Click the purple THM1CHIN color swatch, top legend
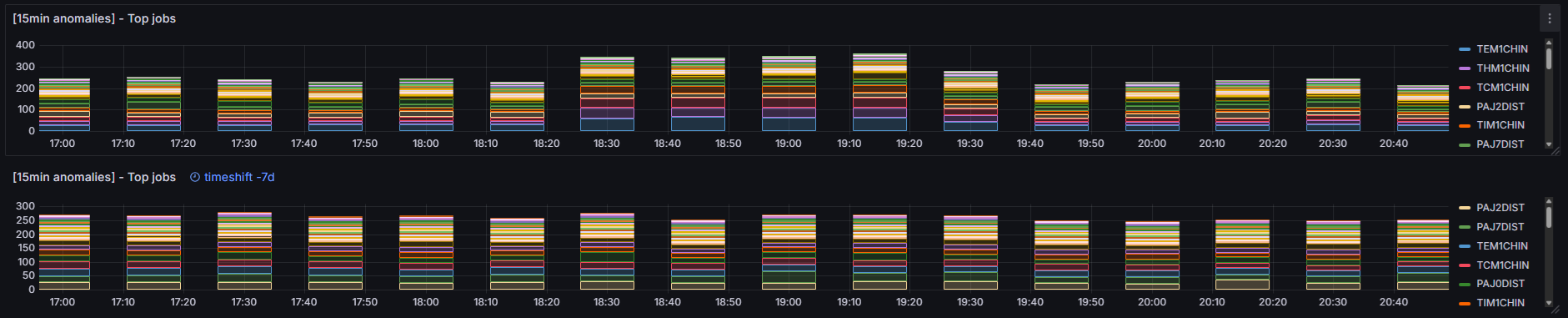The height and width of the screenshot is (318, 1568). (x=1465, y=68)
